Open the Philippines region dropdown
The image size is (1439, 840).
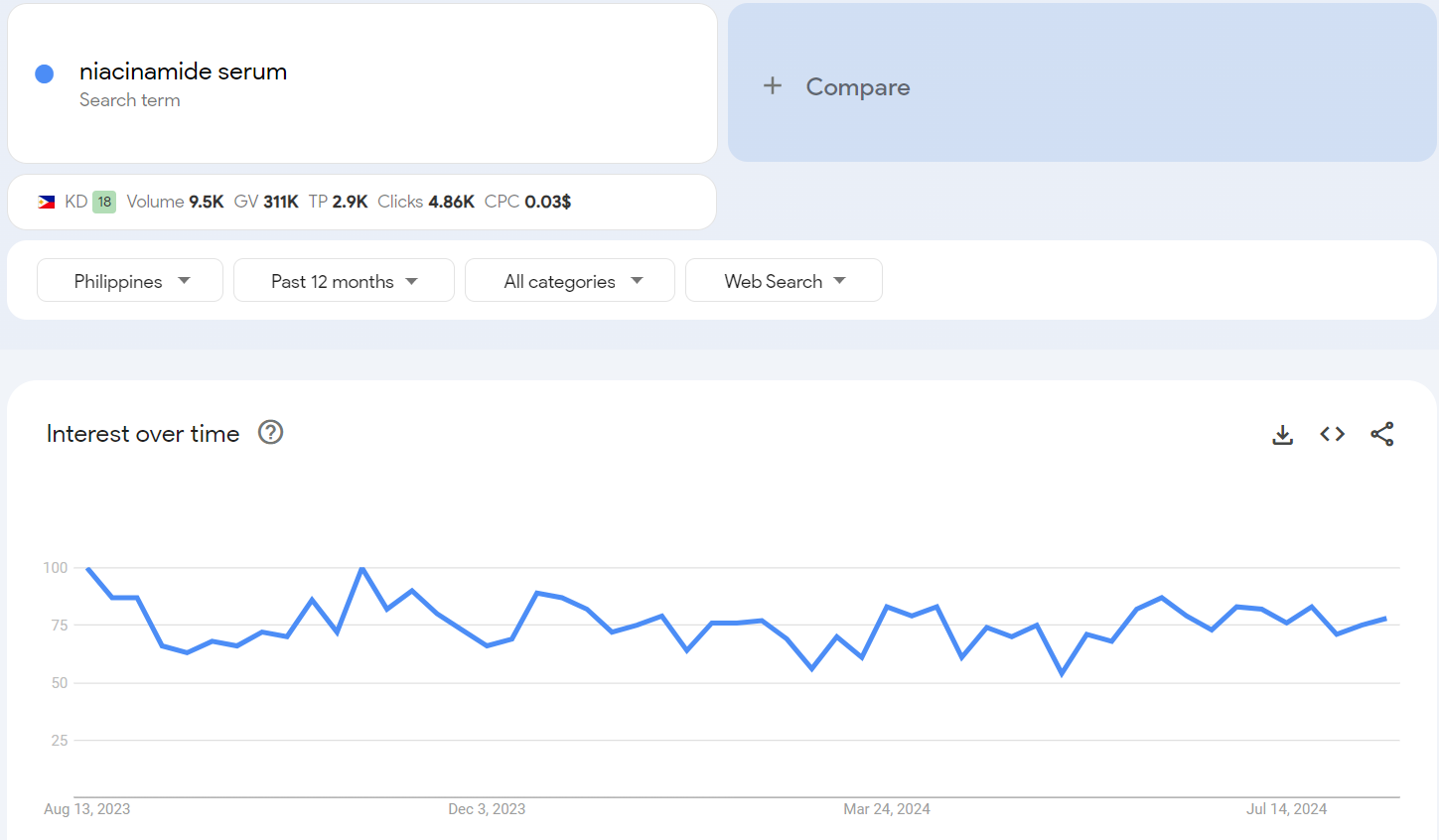[x=130, y=281]
